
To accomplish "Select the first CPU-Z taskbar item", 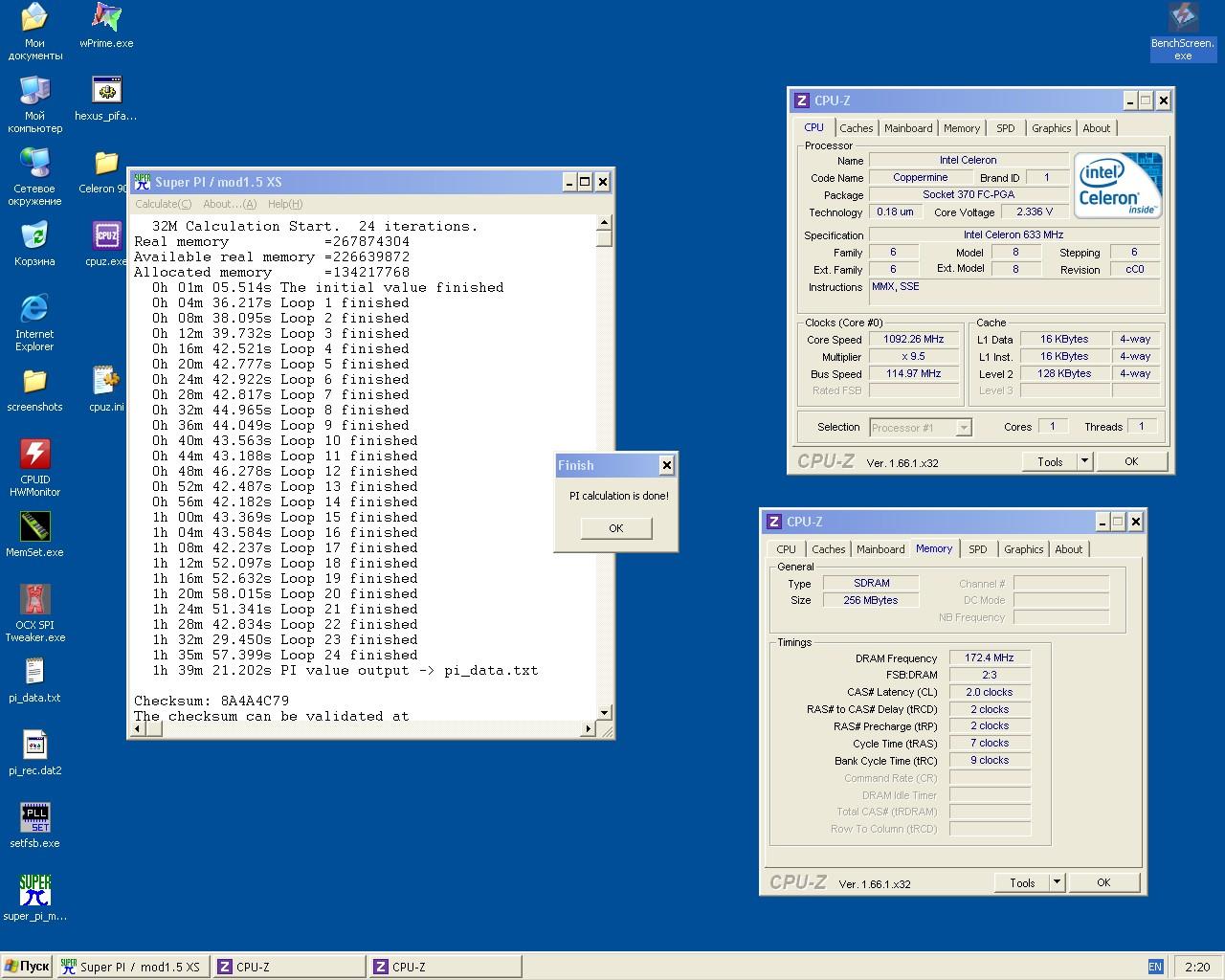I will 288,967.
